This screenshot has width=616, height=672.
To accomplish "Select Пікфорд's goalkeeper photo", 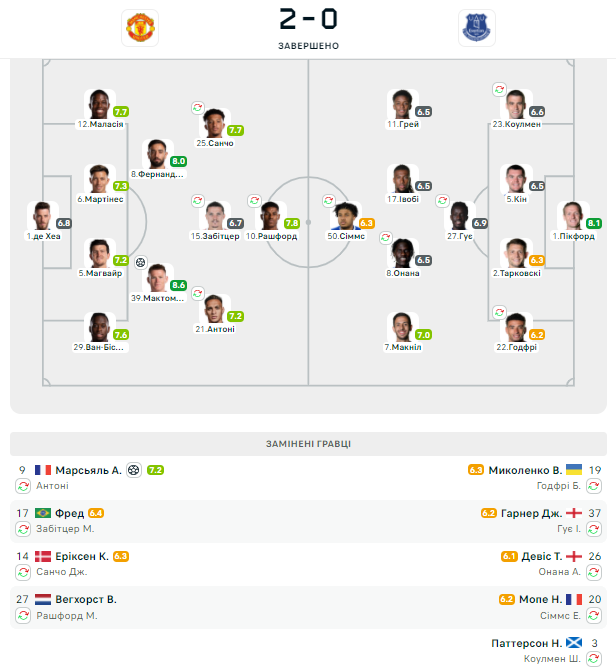I will [573, 216].
